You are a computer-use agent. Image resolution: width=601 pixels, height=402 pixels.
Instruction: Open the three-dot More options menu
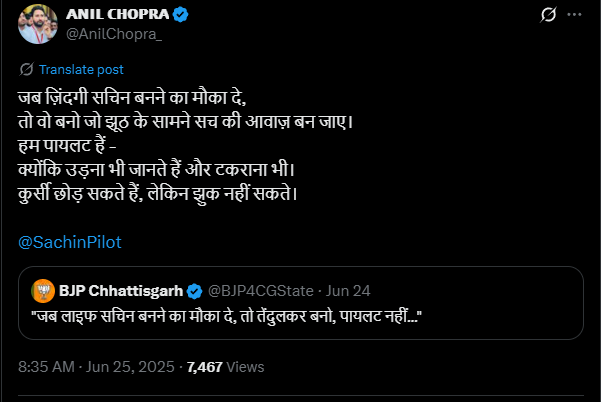point(574,16)
